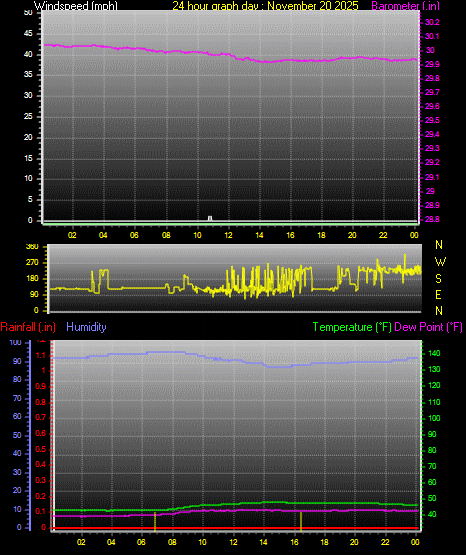Click the small wind gust marker near 11:00
Viewport: 466px width, 555px height.
coord(210,218)
